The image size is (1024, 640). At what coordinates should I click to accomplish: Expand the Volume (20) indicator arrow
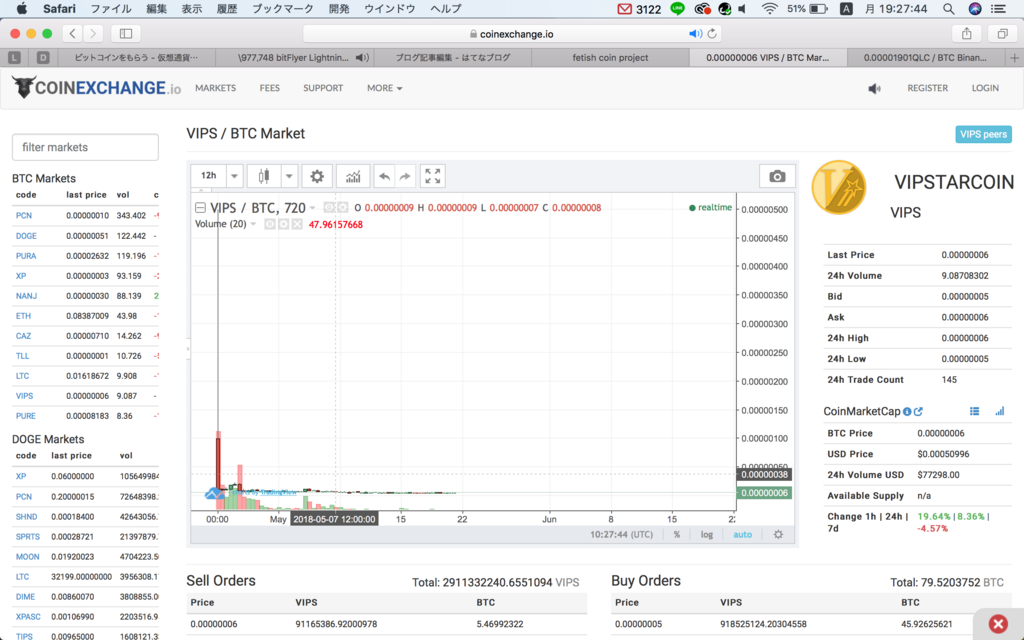pos(253,224)
